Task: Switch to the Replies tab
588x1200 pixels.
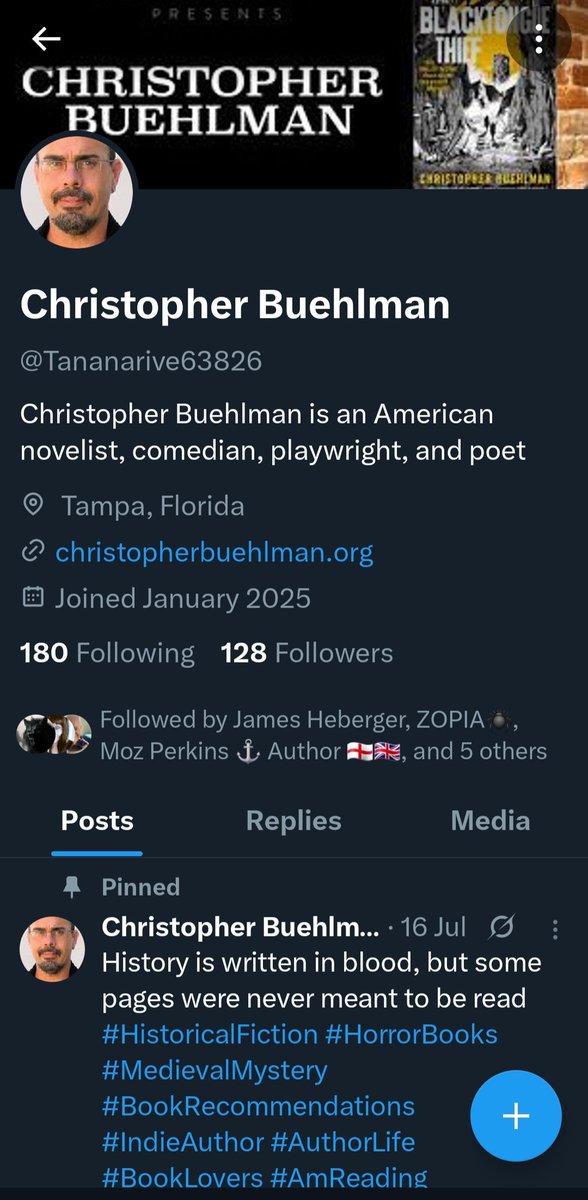Action: [x=294, y=821]
